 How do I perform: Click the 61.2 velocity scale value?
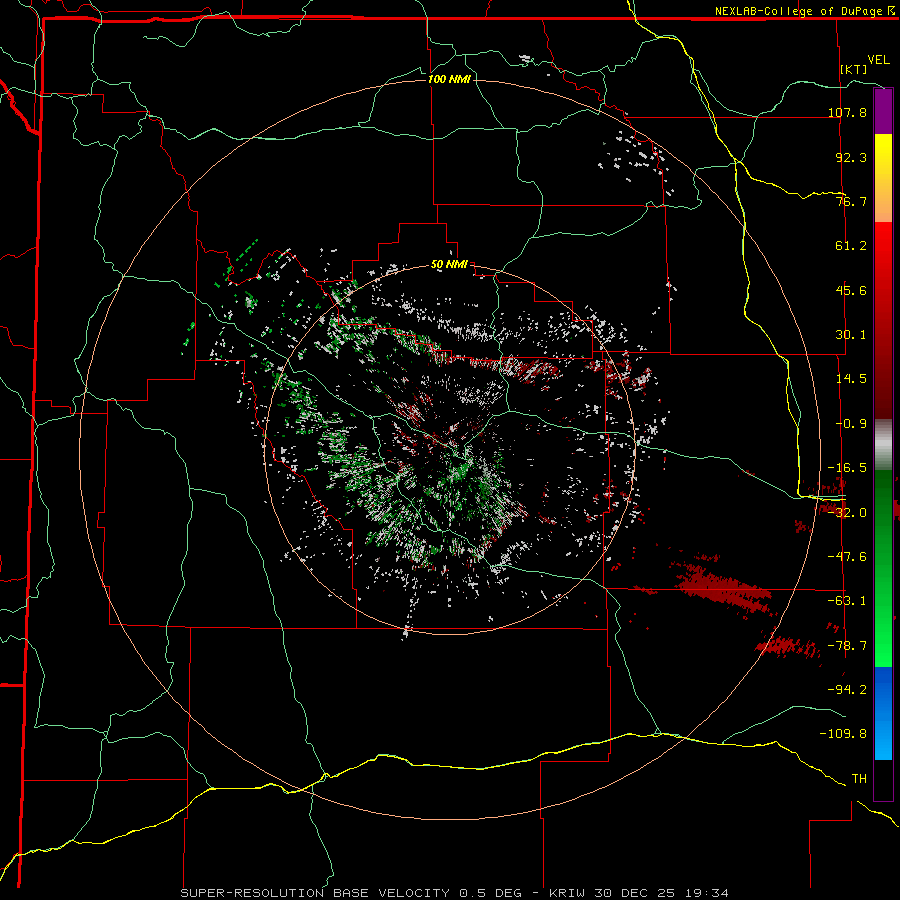point(851,246)
